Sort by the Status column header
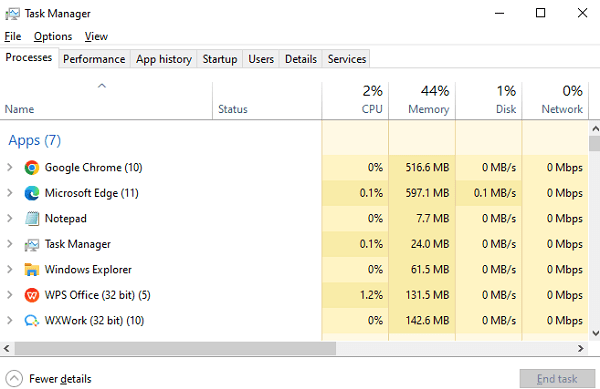This screenshot has width=600, height=389. (x=267, y=101)
